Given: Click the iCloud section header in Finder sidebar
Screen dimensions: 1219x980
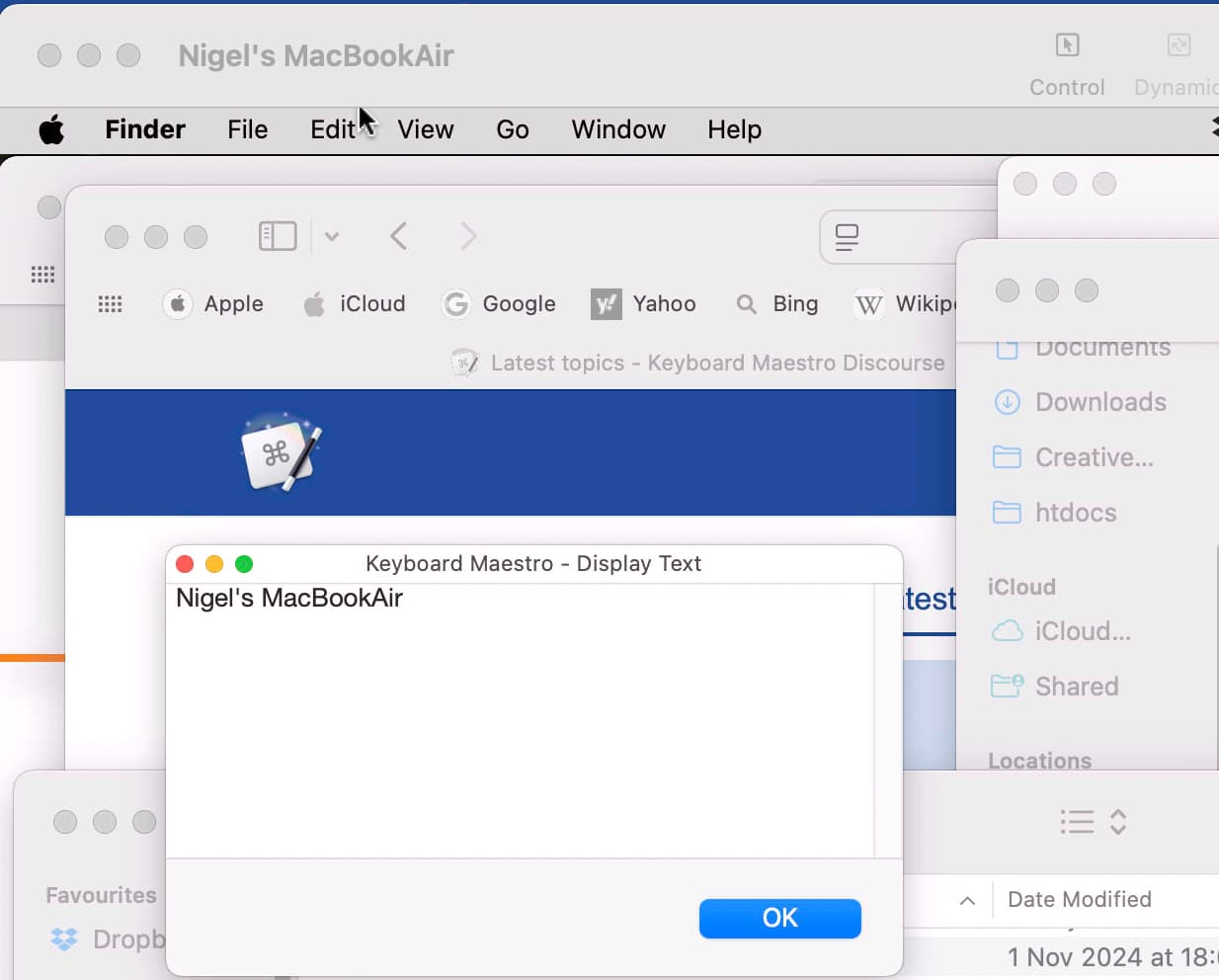Looking at the screenshot, I should pyautogui.click(x=1021, y=587).
